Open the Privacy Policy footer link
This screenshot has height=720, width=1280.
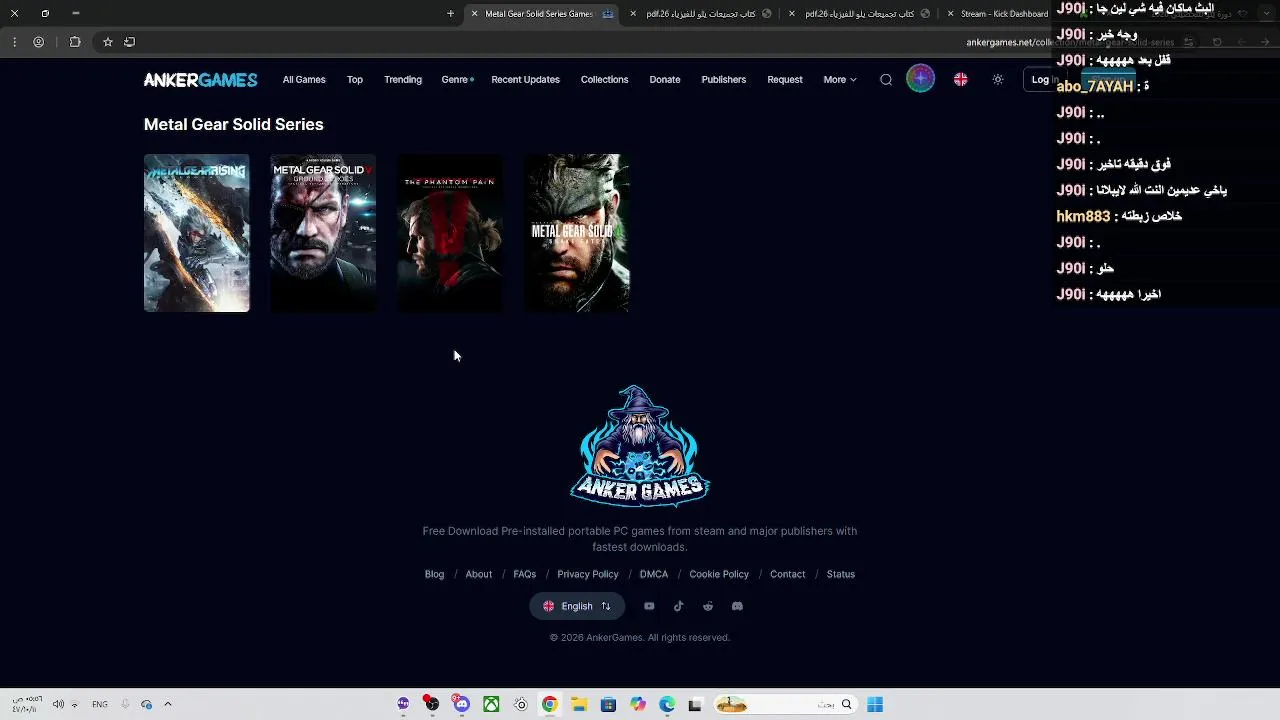pyautogui.click(x=588, y=574)
